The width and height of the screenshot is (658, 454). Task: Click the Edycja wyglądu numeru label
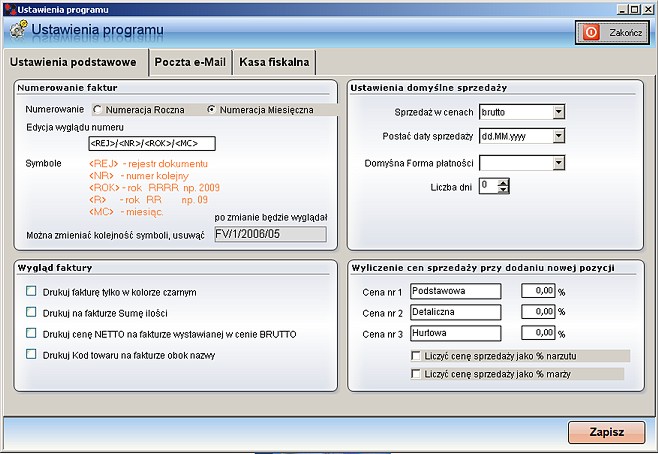click(75, 127)
